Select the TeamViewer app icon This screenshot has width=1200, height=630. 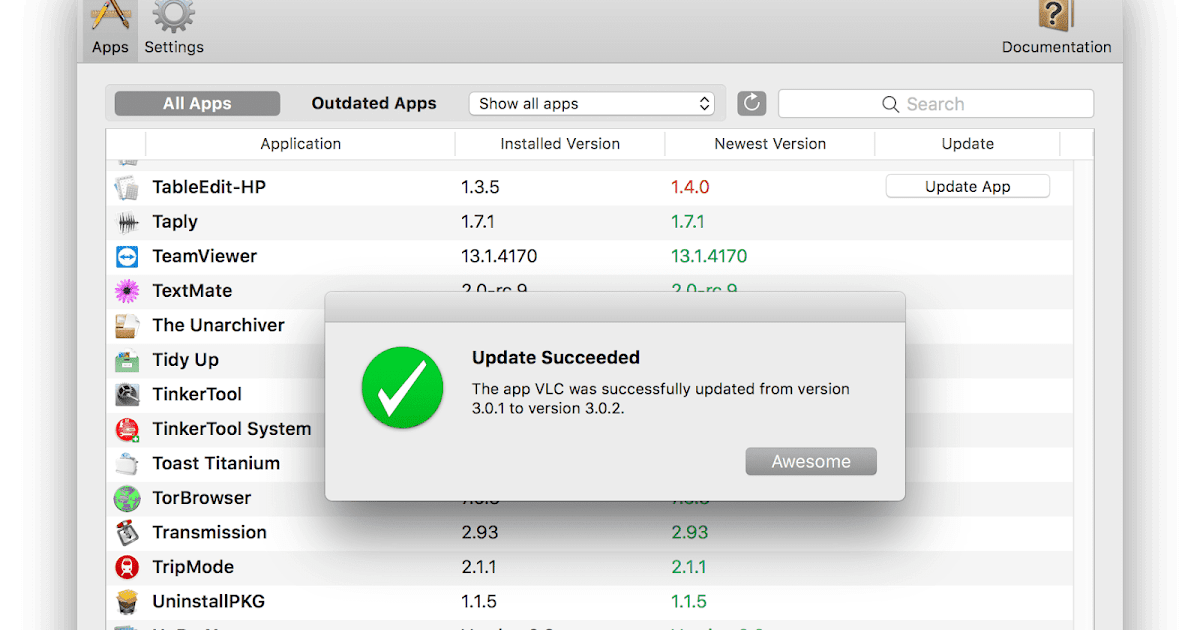(x=127, y=257)
